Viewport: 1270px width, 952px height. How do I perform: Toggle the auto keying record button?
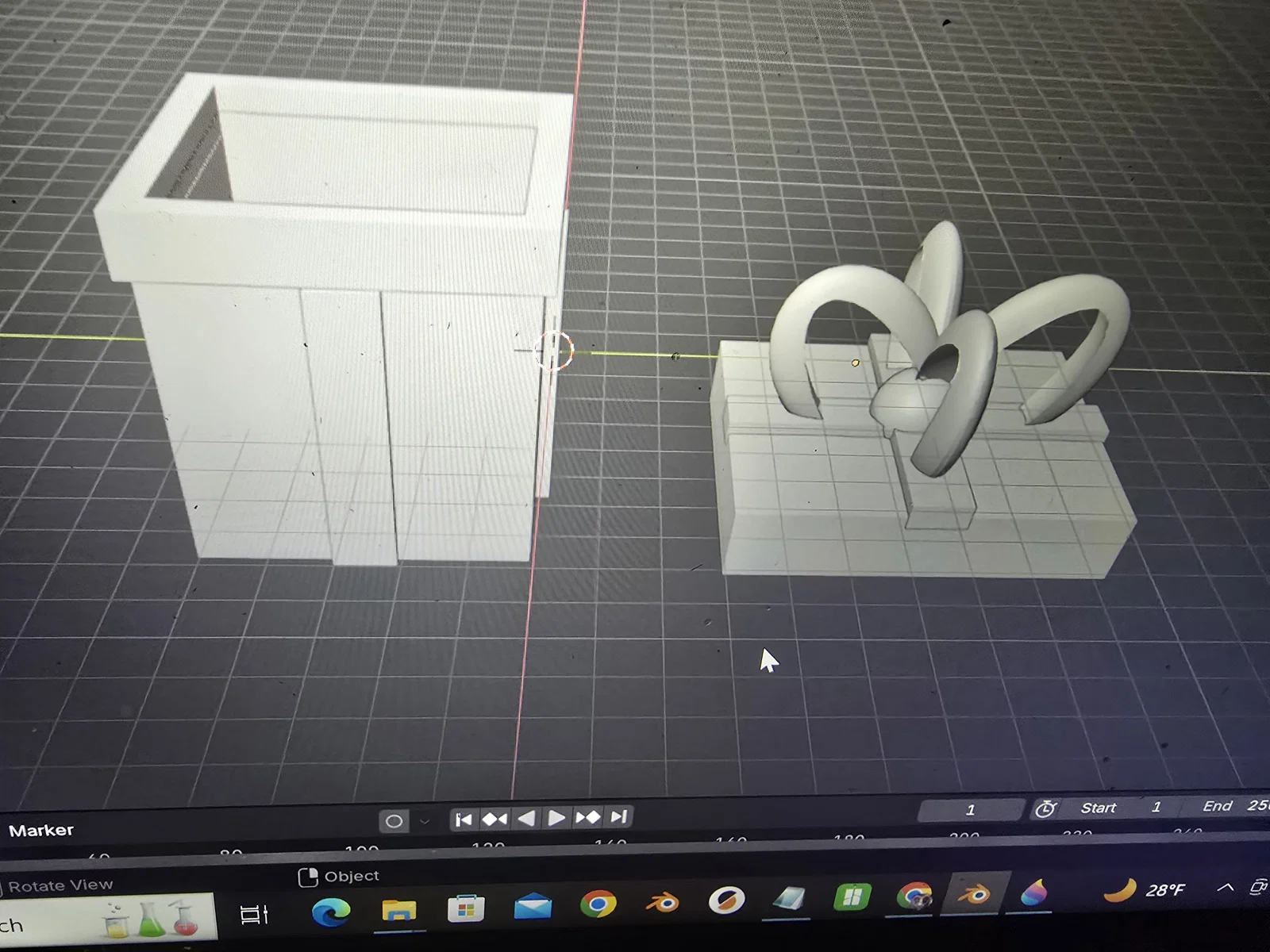[394, 821]
